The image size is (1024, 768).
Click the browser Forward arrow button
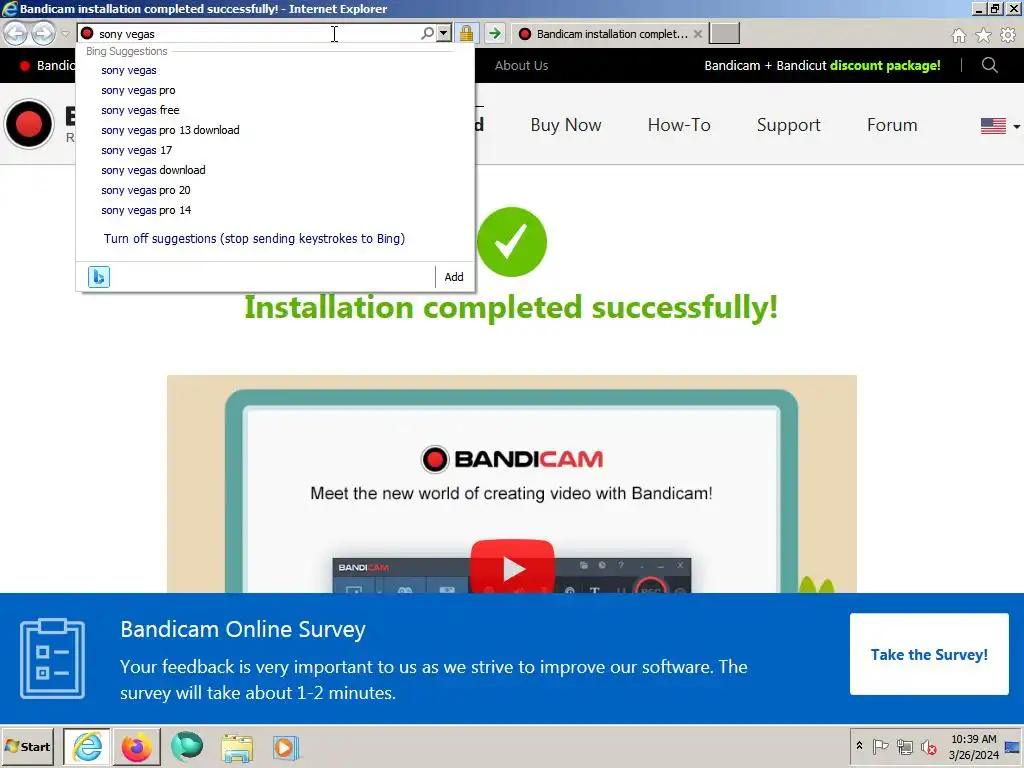(44, 33)
